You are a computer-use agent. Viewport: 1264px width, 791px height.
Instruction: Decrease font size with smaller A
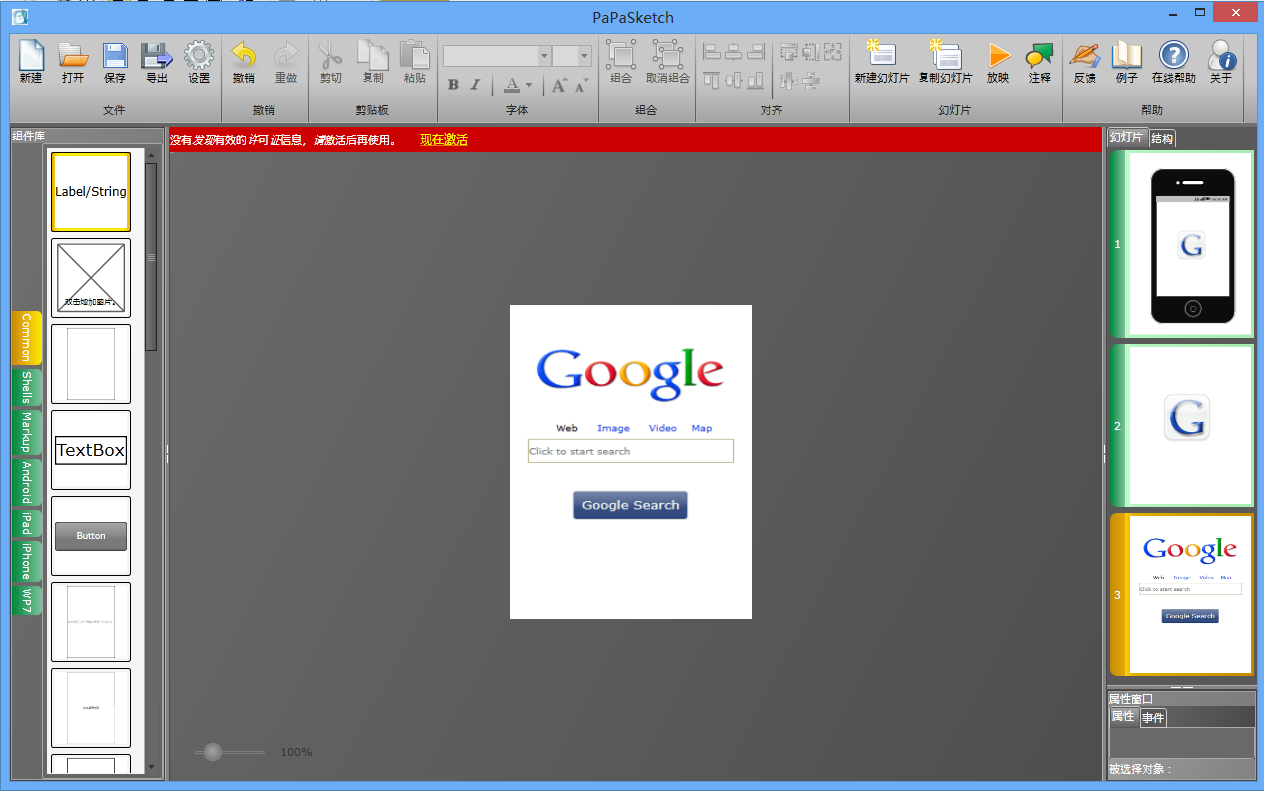point(581,86)
